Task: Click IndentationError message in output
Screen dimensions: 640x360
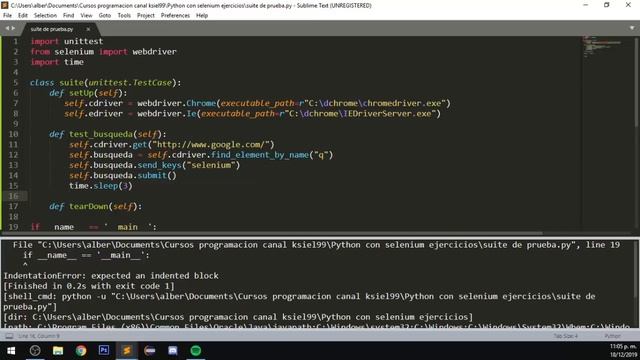Action: pos(111,276)
